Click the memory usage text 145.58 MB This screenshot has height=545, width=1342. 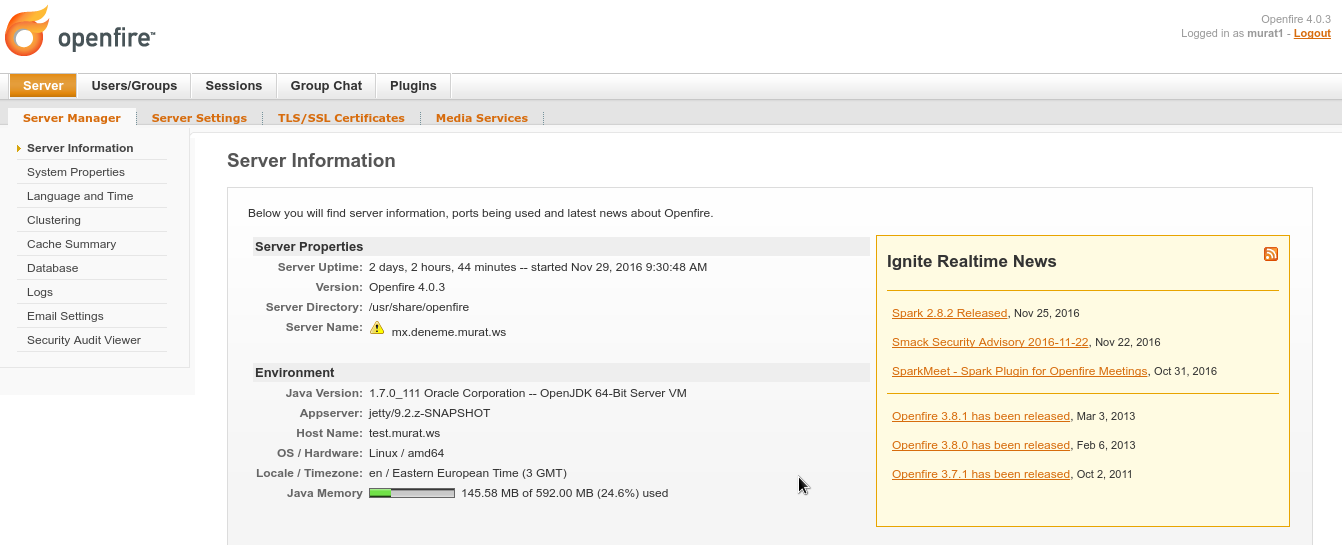point(565,493)
